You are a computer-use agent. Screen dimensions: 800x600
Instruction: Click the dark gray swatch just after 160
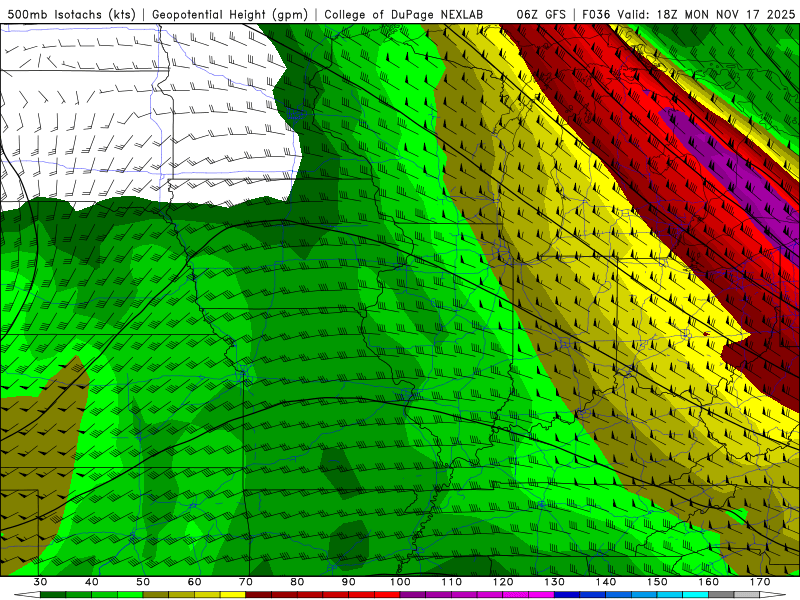(722, 595)
